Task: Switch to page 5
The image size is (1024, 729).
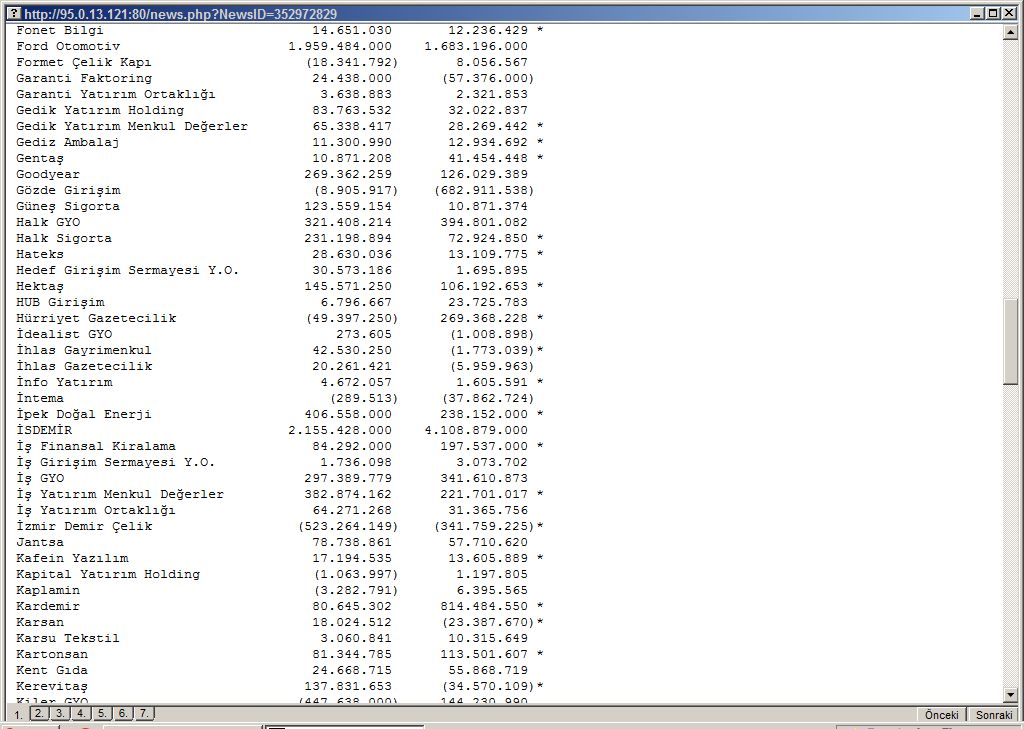Action: click(x=102, y=713)
